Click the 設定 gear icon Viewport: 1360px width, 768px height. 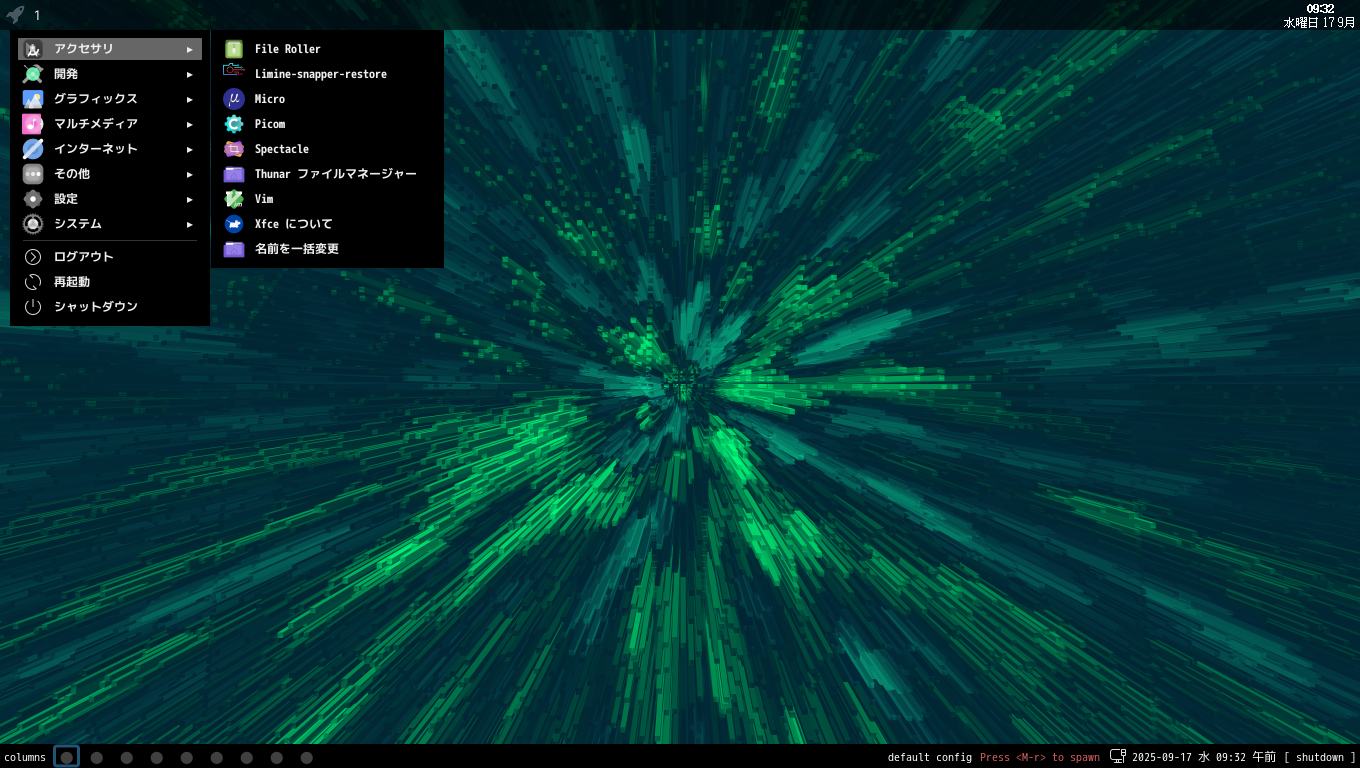(x=33, y=199)
